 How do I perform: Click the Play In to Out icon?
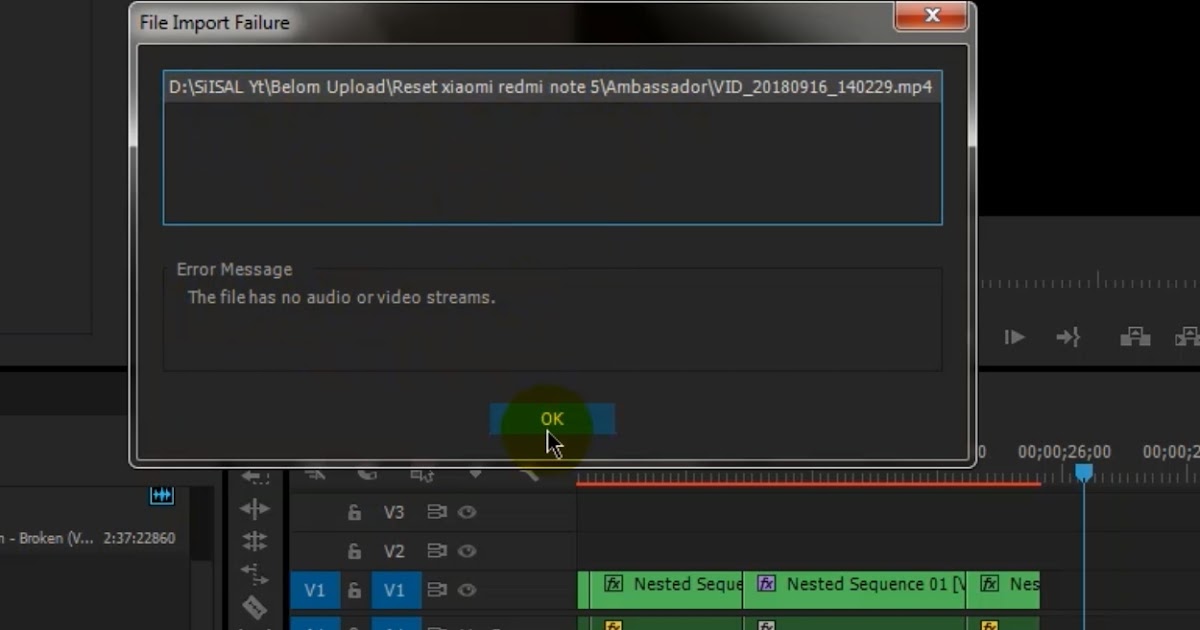click(1014, 338)
